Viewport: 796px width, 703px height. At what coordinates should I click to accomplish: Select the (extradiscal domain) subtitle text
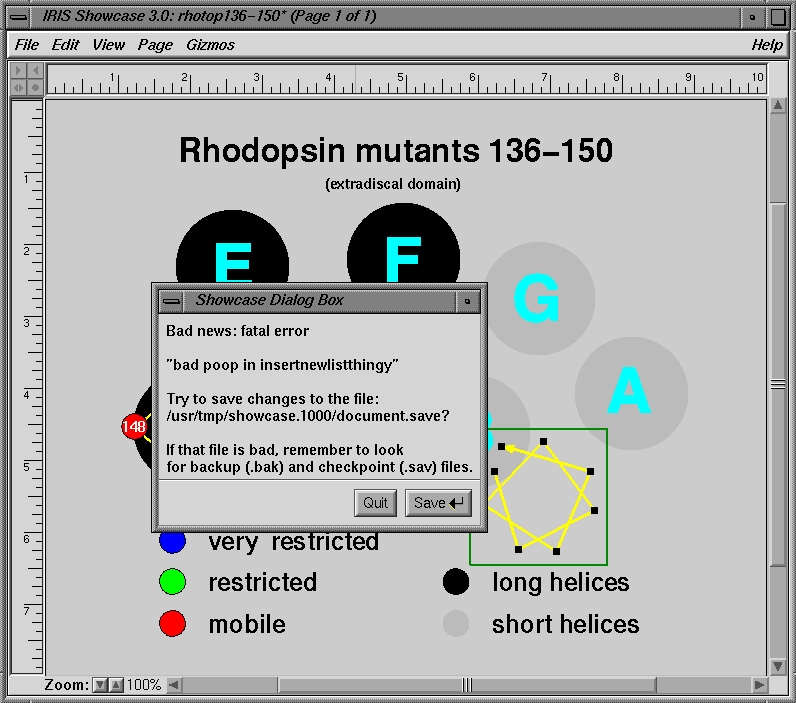click(393, 184)
